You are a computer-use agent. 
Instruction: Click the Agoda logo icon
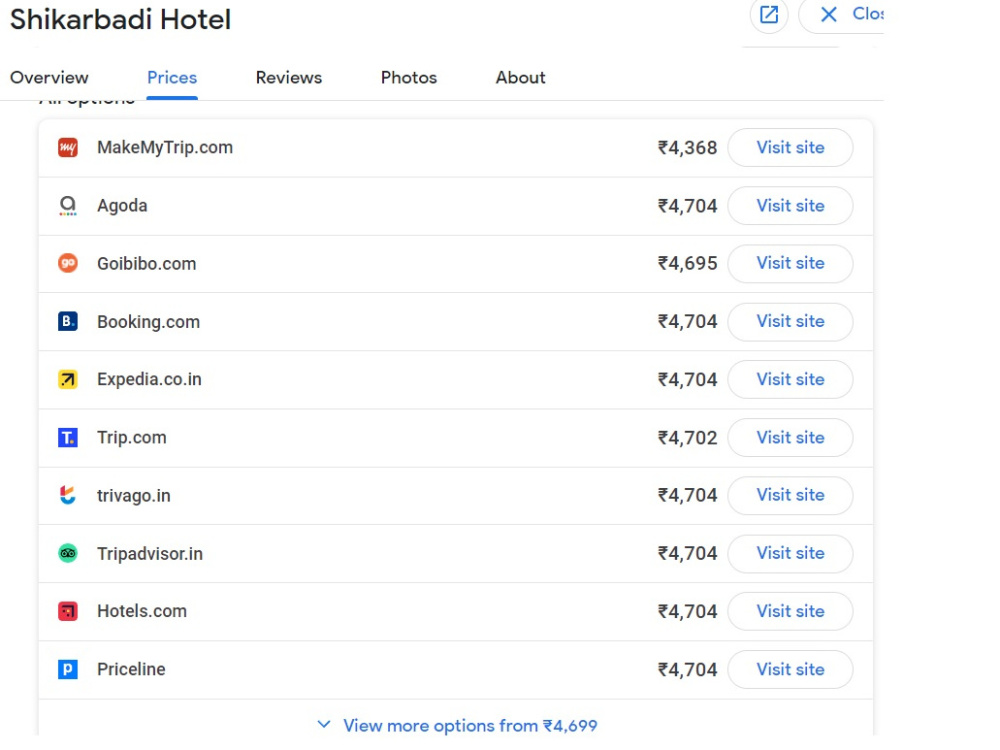68,206
